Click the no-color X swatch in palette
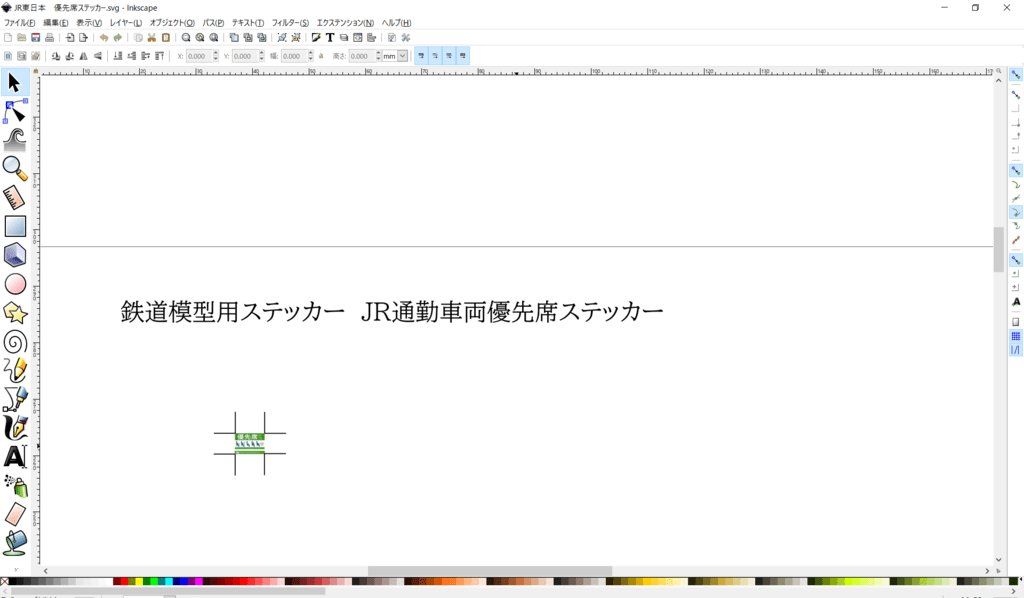1024x598 pixels. pyautogui.click(x=4, y=581)
